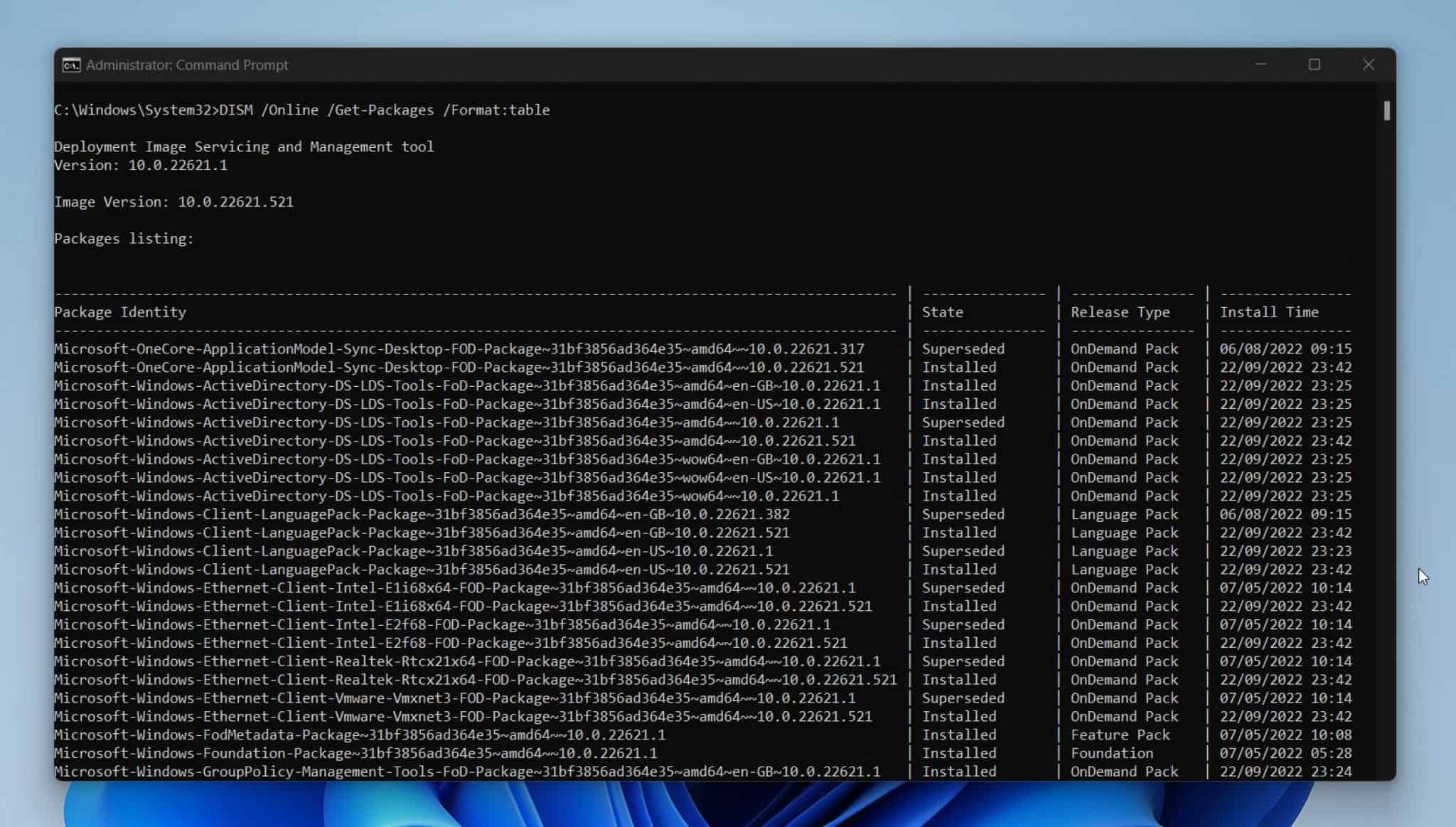Click the 'State' column header
Viewport: 1456px width, 827px height.
point(942,312)
